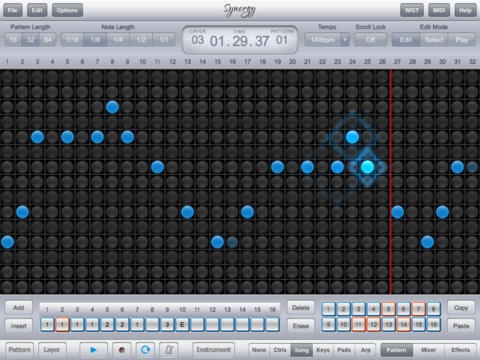The width and height of the screenshot is (480, 360).
Task: Select pattern pad 11
Action: (358, 324)
